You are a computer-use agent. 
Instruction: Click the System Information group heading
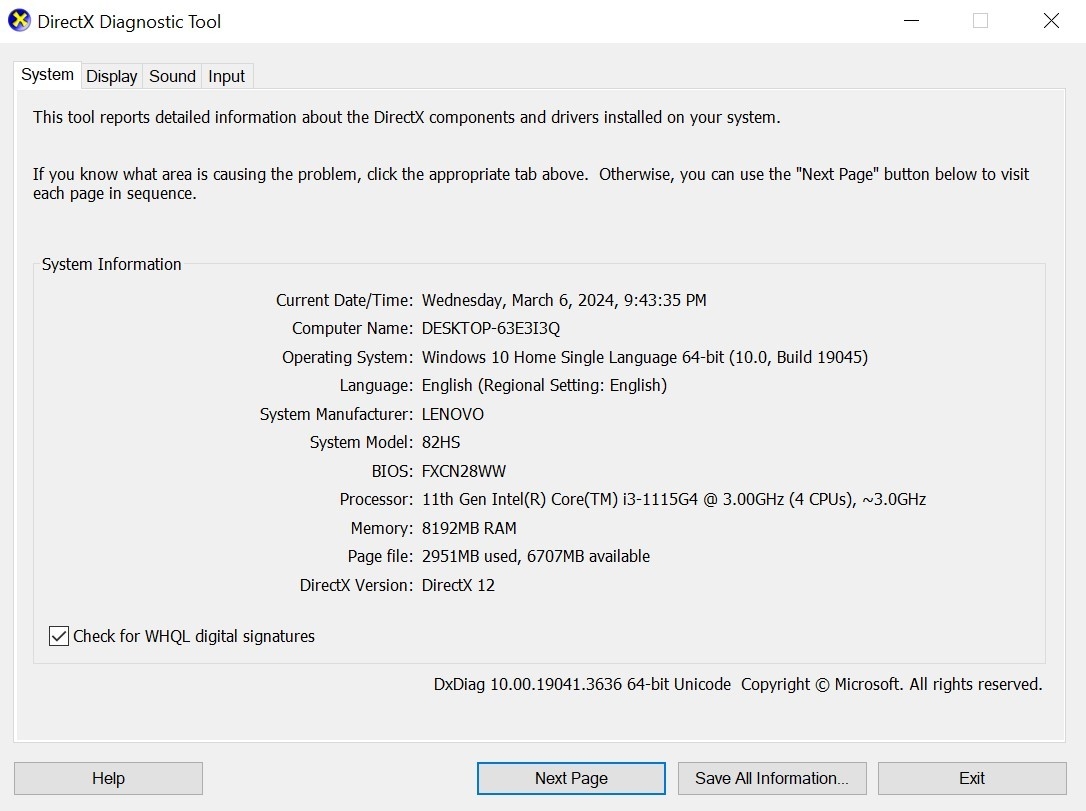coord(110,264)
